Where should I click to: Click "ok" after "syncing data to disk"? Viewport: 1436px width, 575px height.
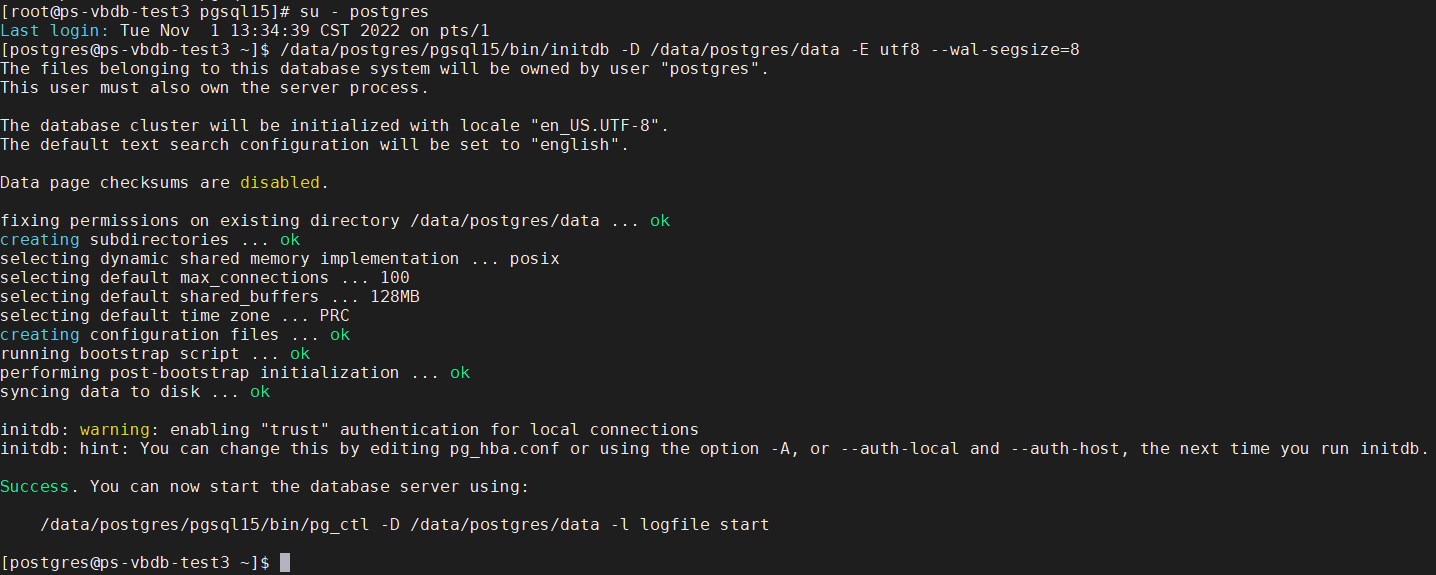tap(260, 392)
